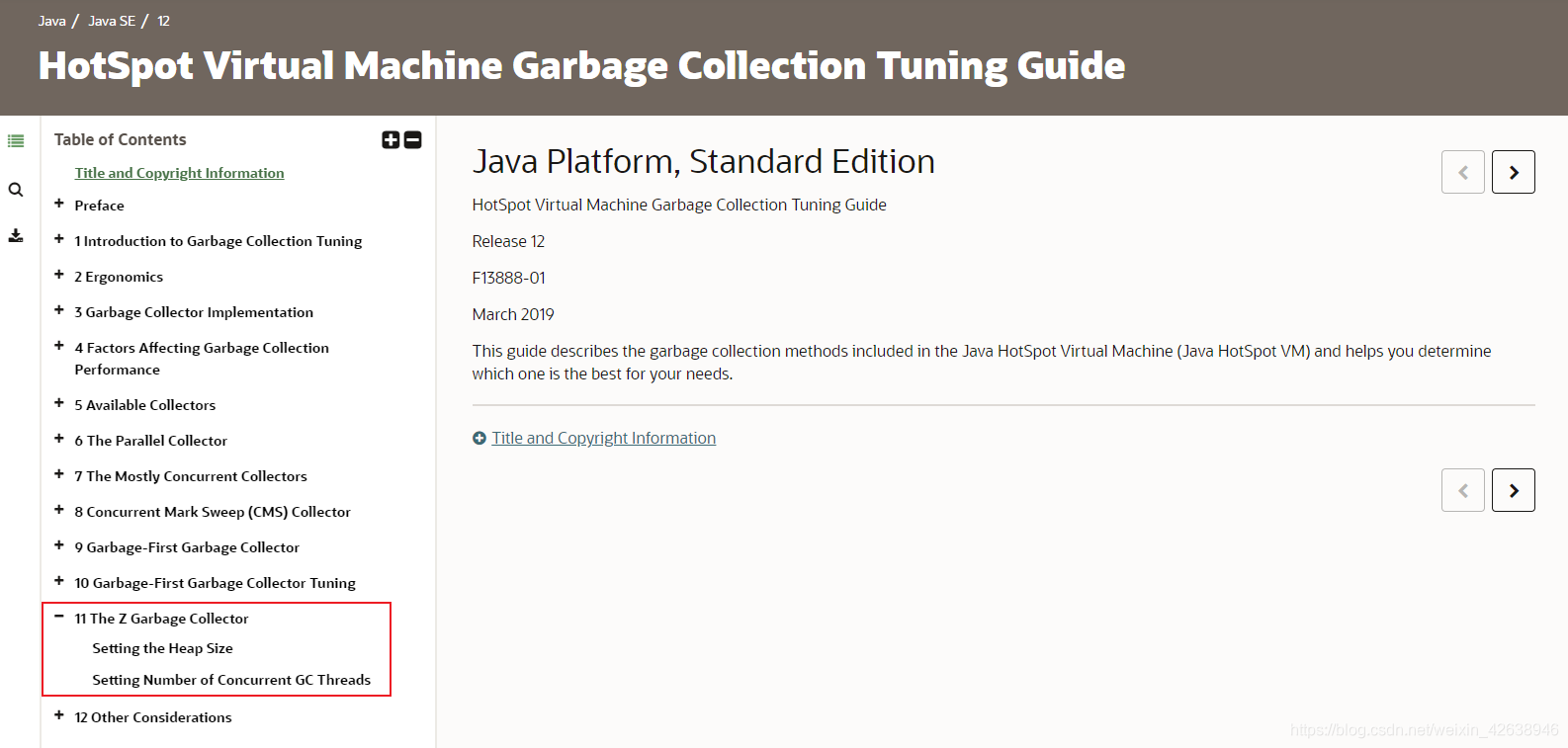Click the 12 breadcrumb link

(164, 21)
